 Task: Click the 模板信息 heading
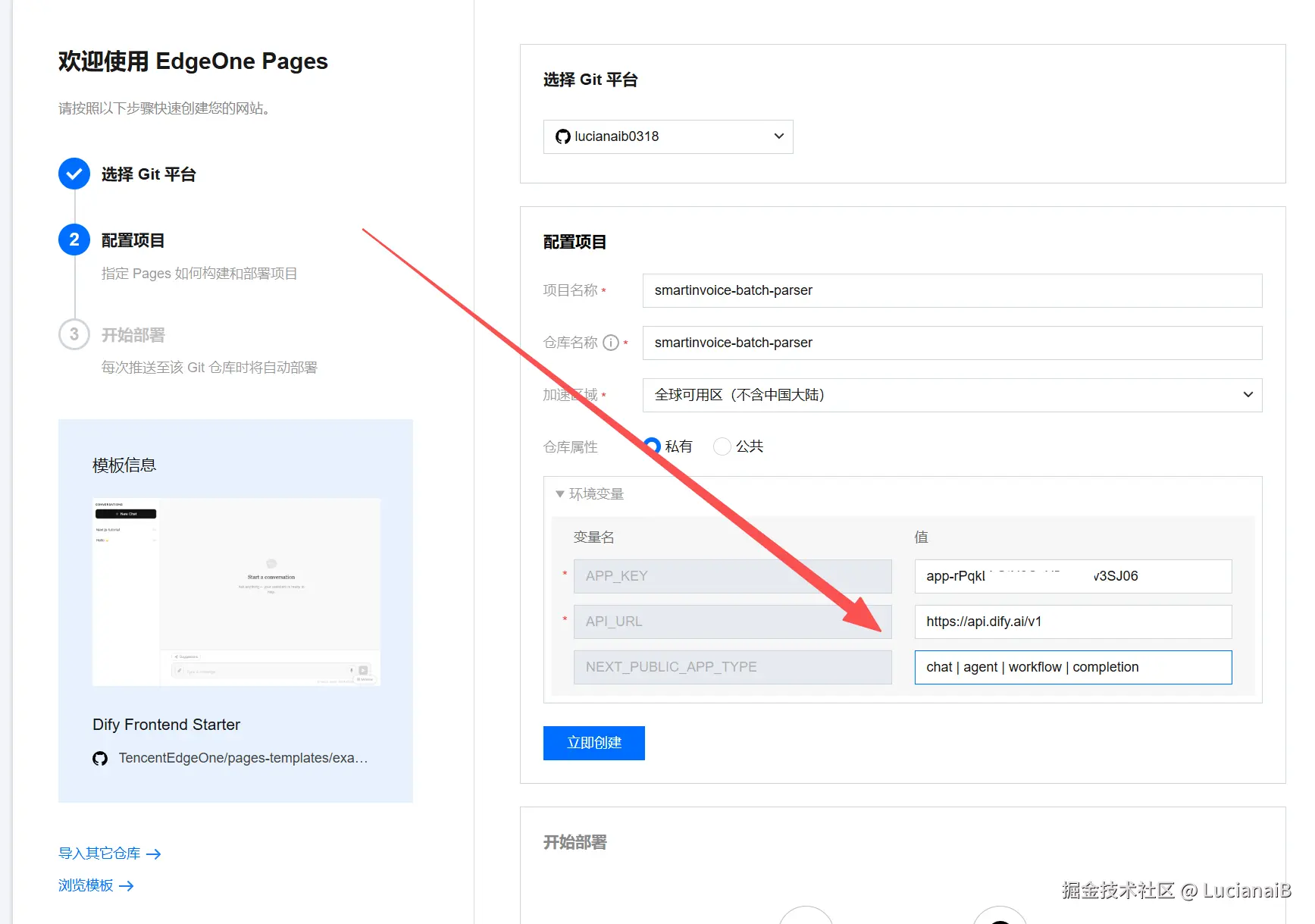124,465
